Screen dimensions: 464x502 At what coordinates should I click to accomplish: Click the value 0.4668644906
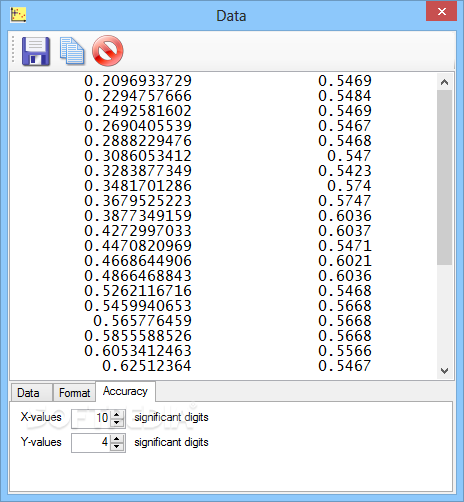click(x=138, y=261)
